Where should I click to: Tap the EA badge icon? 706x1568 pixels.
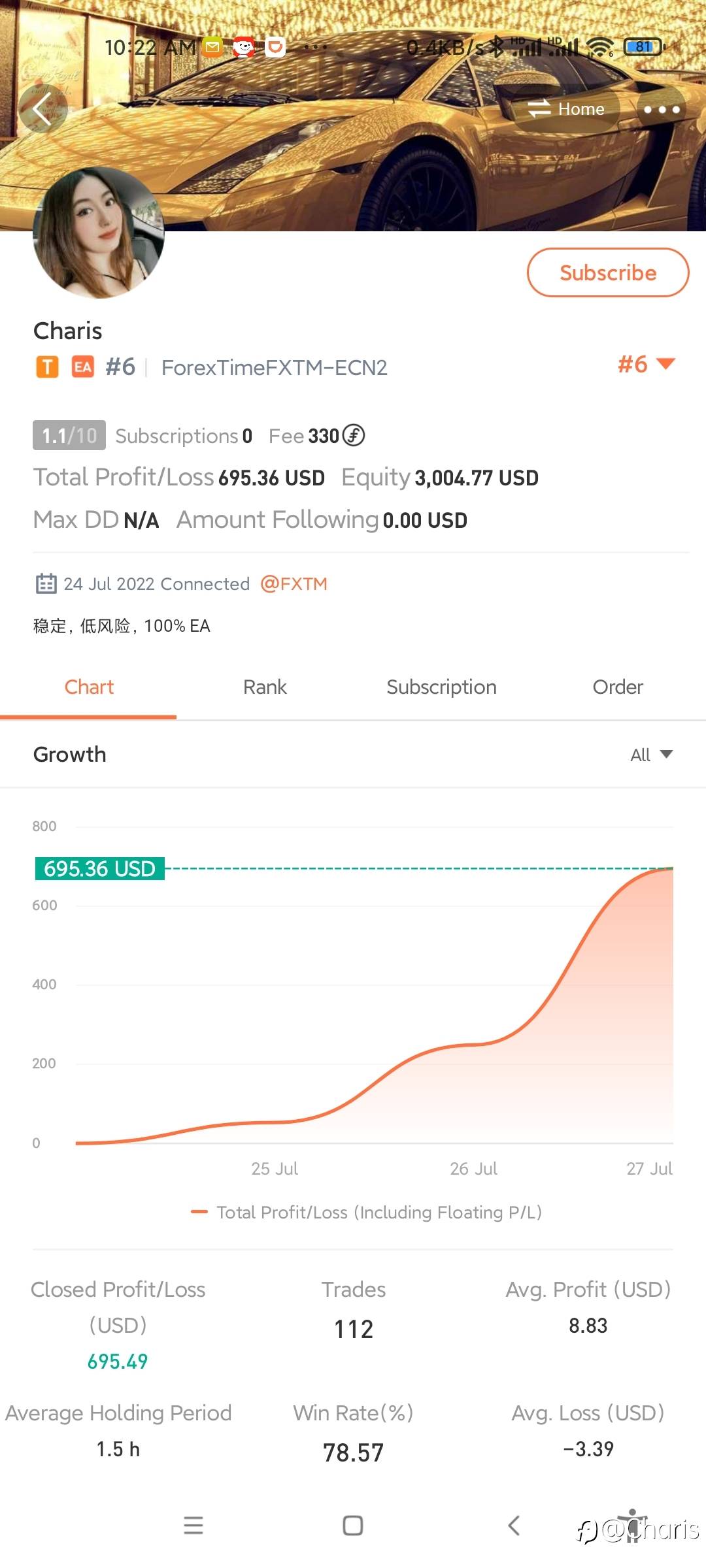pyautogui.click(x=82, y=367)
